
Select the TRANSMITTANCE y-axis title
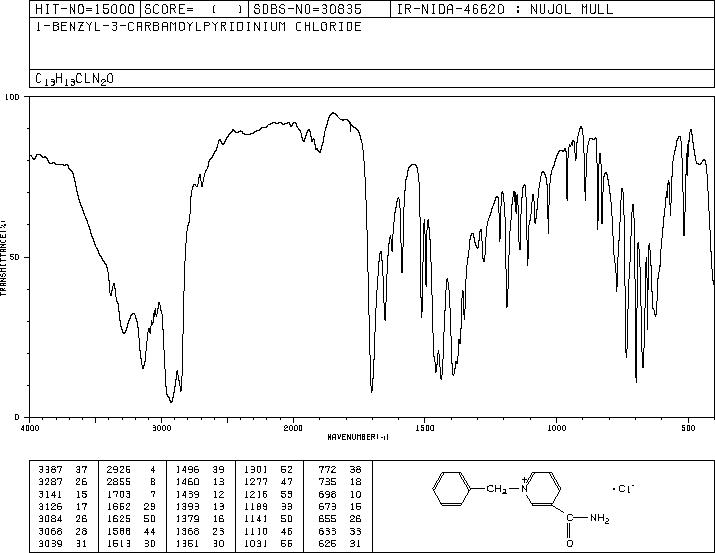tap(3, 258)
